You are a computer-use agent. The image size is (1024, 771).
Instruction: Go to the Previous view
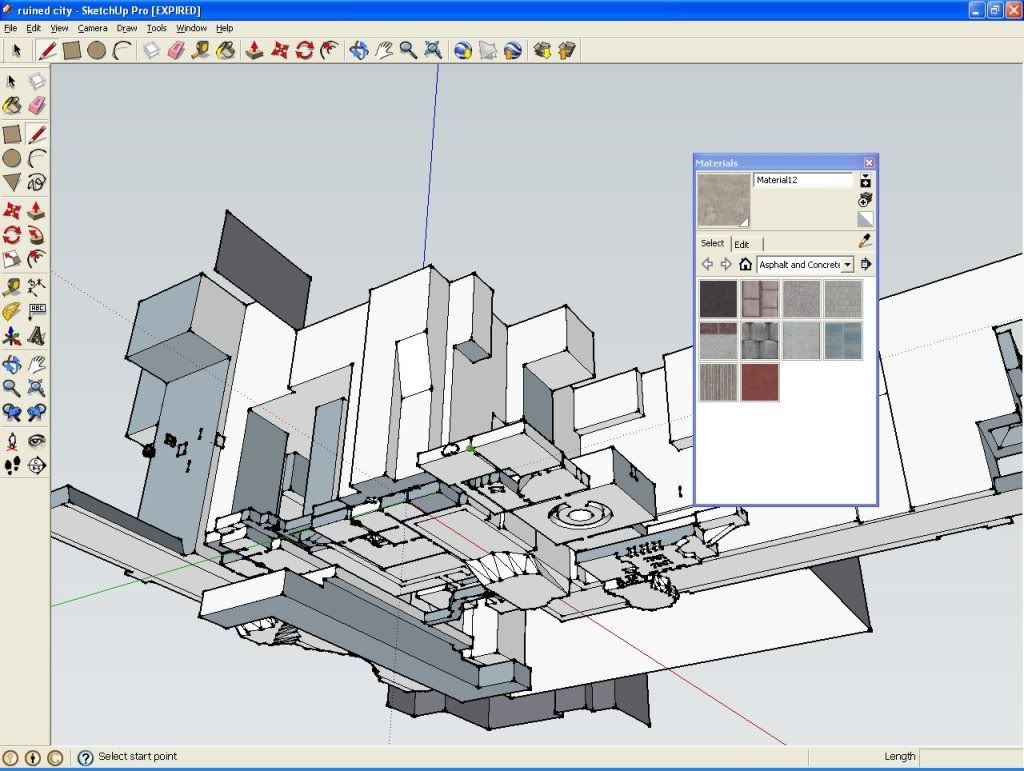(x=12, y=413)
